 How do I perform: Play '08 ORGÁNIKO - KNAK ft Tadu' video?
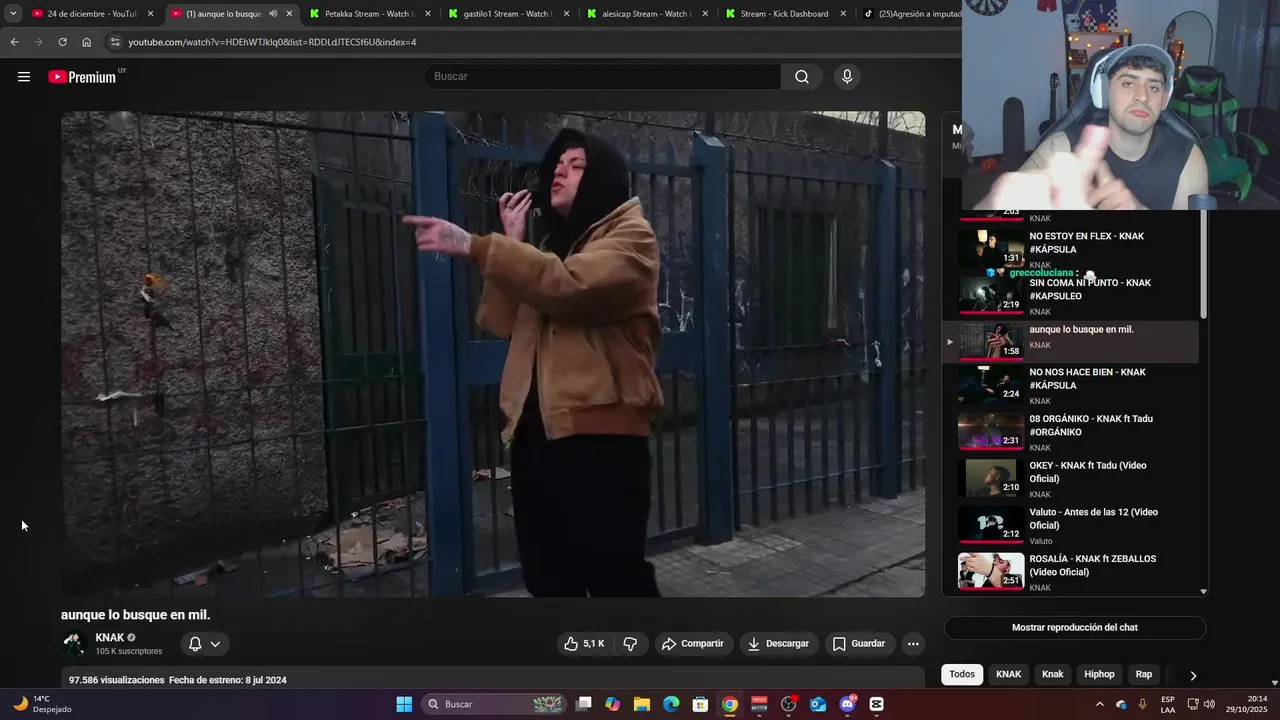coord(1070,432)
